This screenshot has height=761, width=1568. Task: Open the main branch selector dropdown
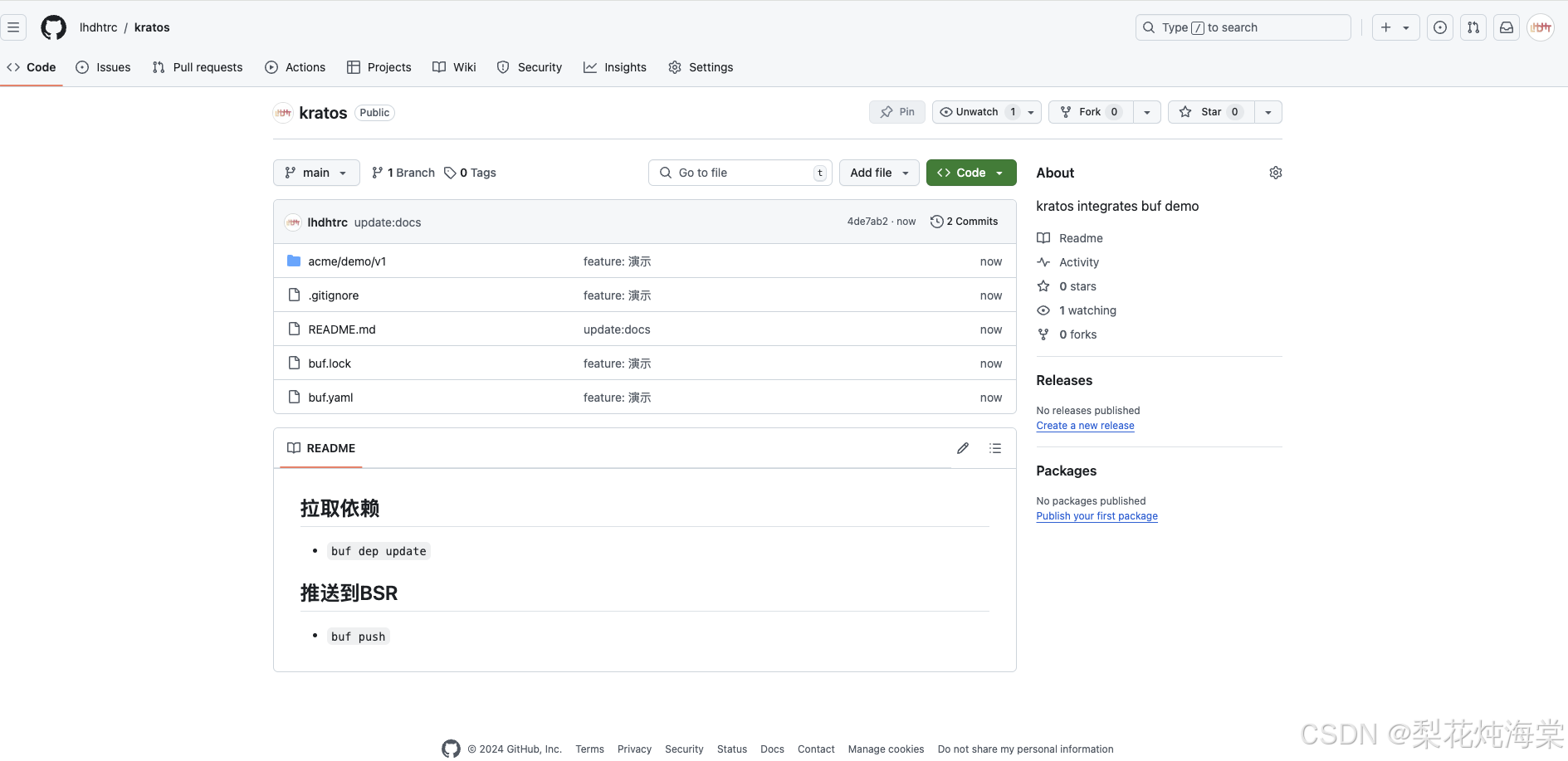316,173
